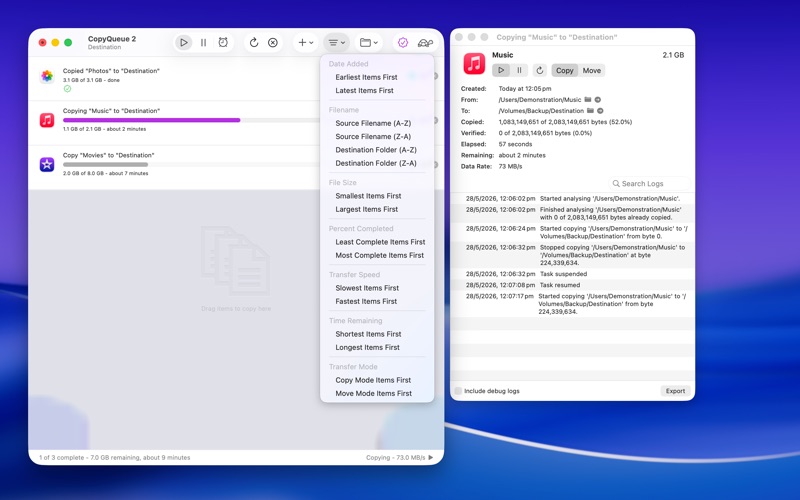Screen dimensions: 800x500
Task: Switch Music task to Move mode
Action: (591, 70)
